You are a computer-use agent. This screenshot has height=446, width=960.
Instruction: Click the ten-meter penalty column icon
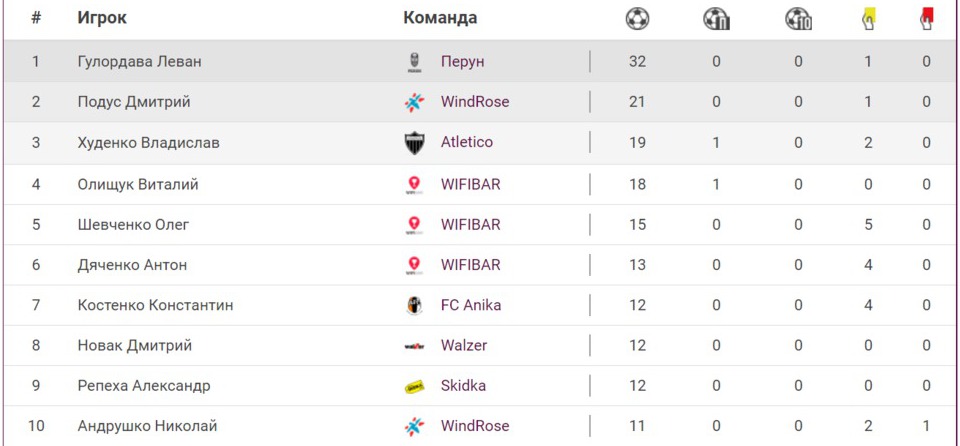click(x=798, y=18)
